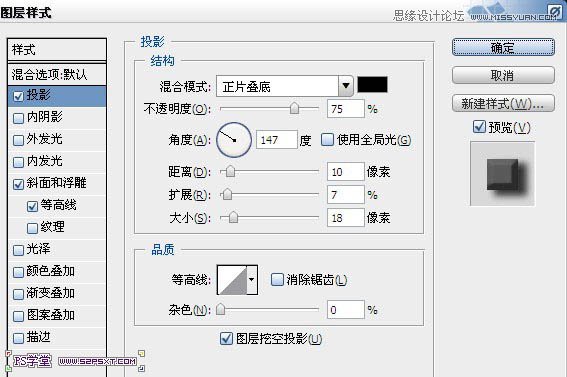Click the 不透明度 opacity slider handle
Image resolution: width=567 pixels, height=377 pixels.
[x=294, y=108]
